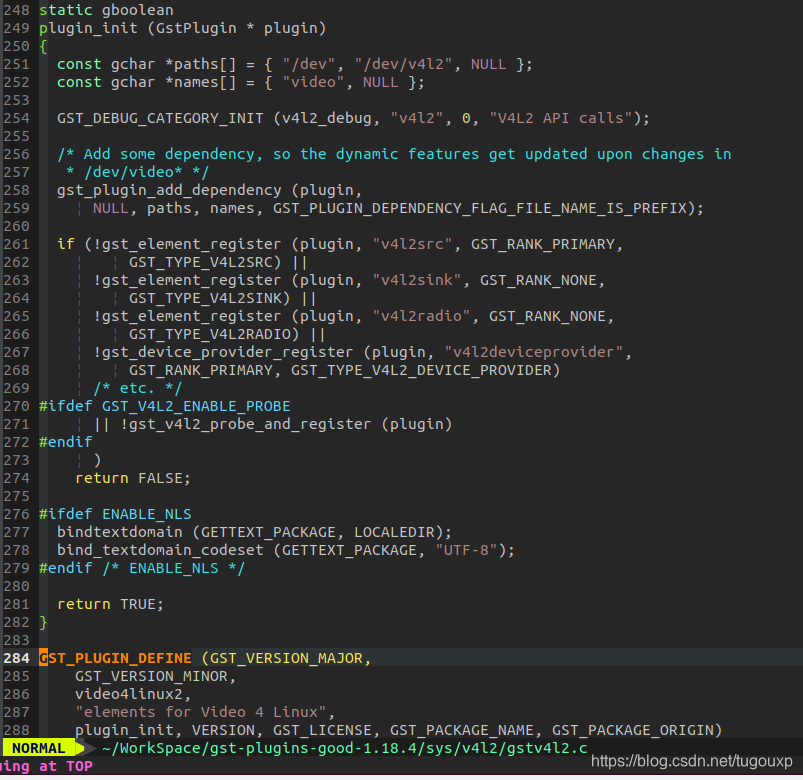The image size is (803, 780).
Task: Click 'static gboolean' on line 248
Action: 107,10
